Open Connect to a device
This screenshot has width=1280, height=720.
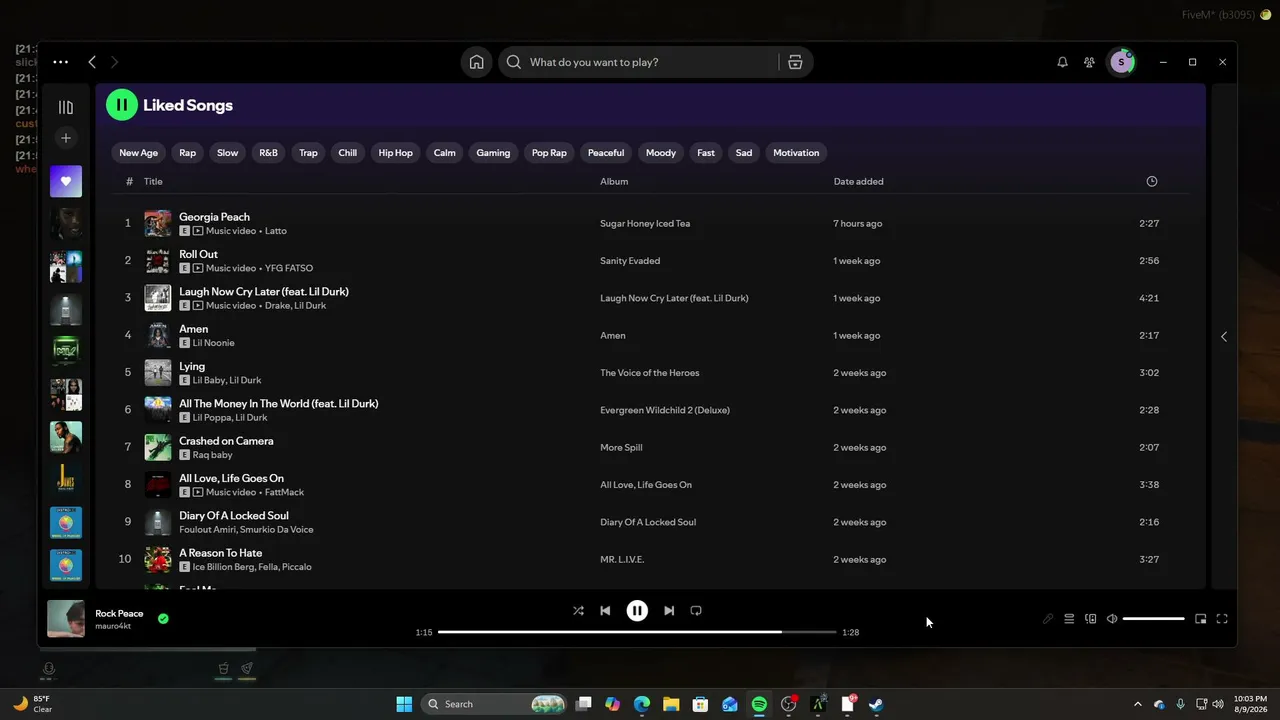(x=1091, y=619)
